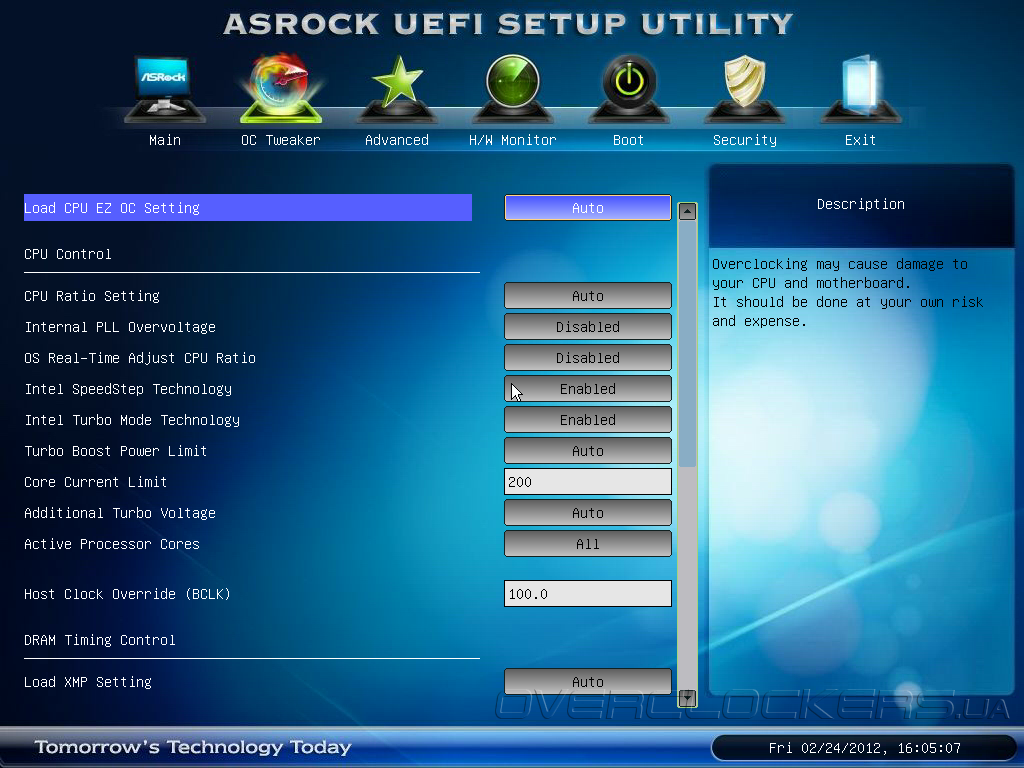Click the scrollbar up arrow
This screenshot has height=768, width=1024.
coord(687,212)
